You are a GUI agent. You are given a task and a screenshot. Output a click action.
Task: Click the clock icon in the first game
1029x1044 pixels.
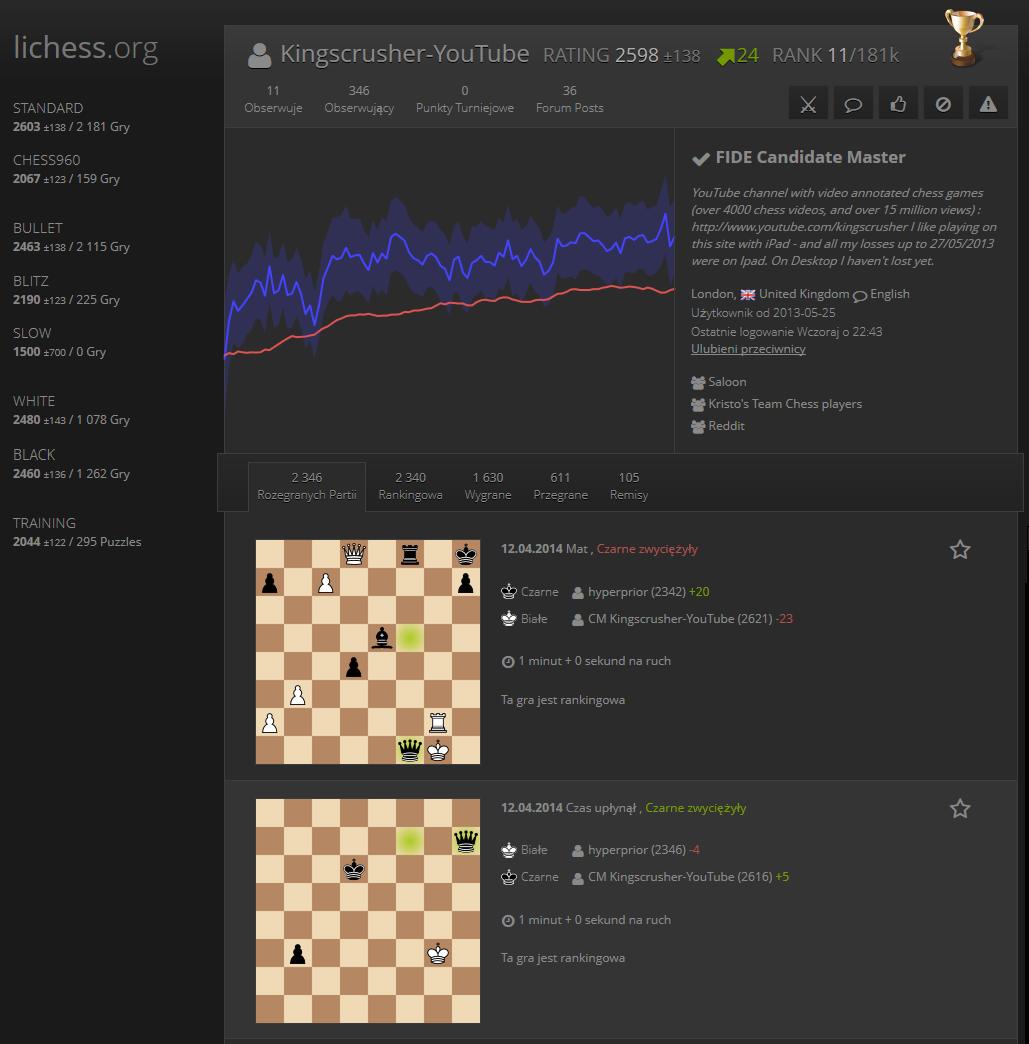(508, 661)
